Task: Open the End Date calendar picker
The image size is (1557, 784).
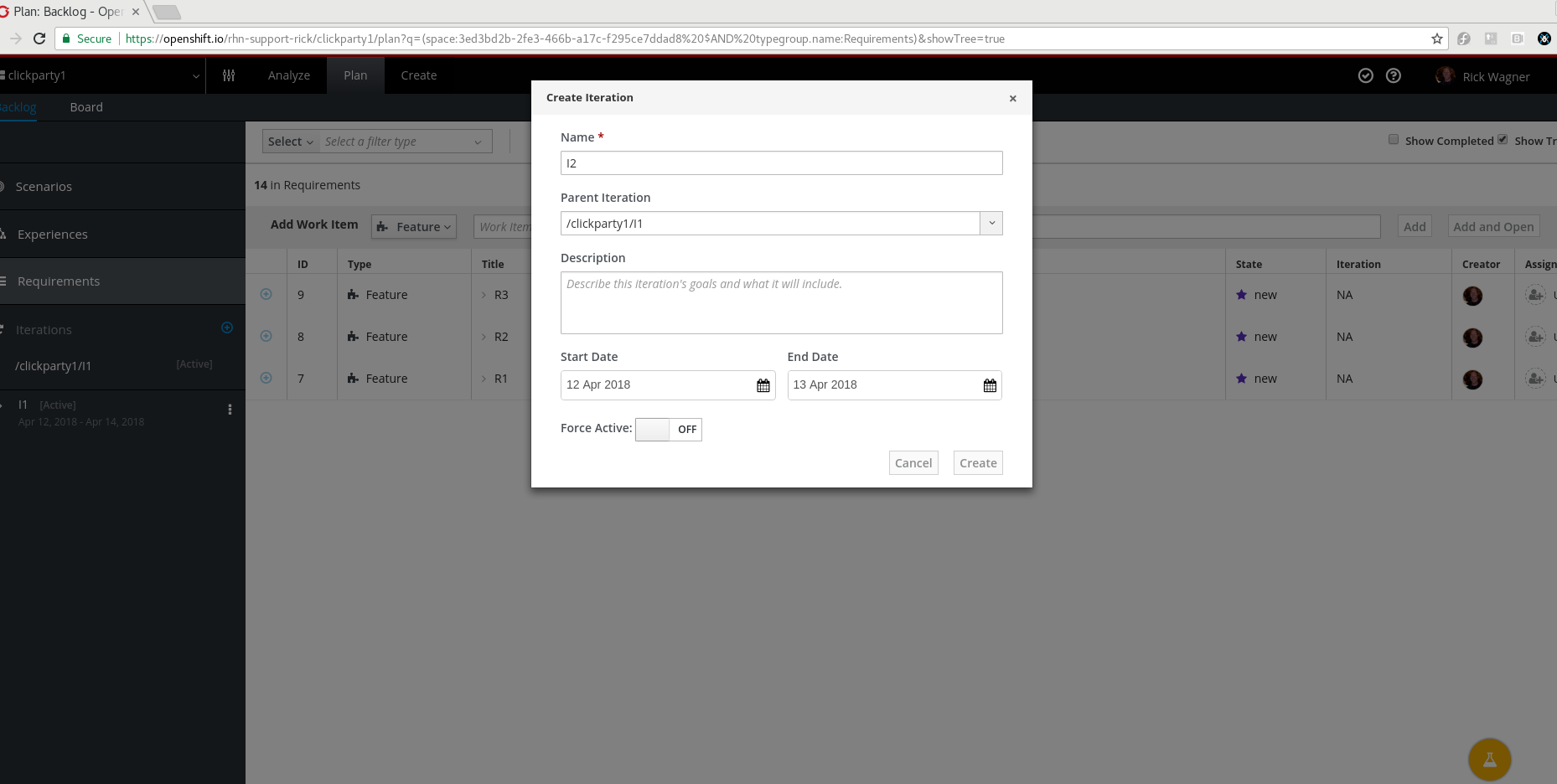Action: click(989, 385)
